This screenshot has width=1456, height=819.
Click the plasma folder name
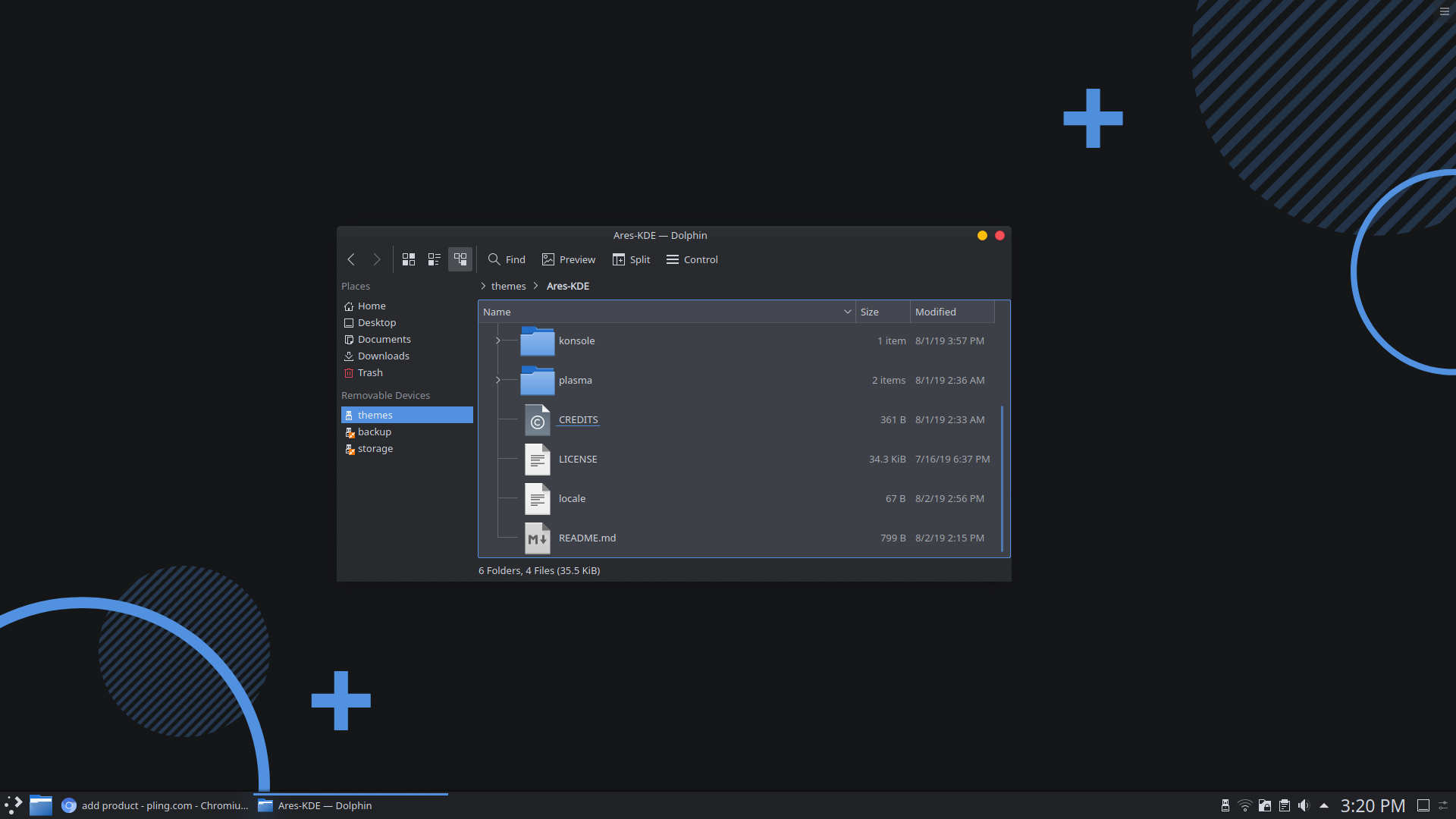point(575,380)
